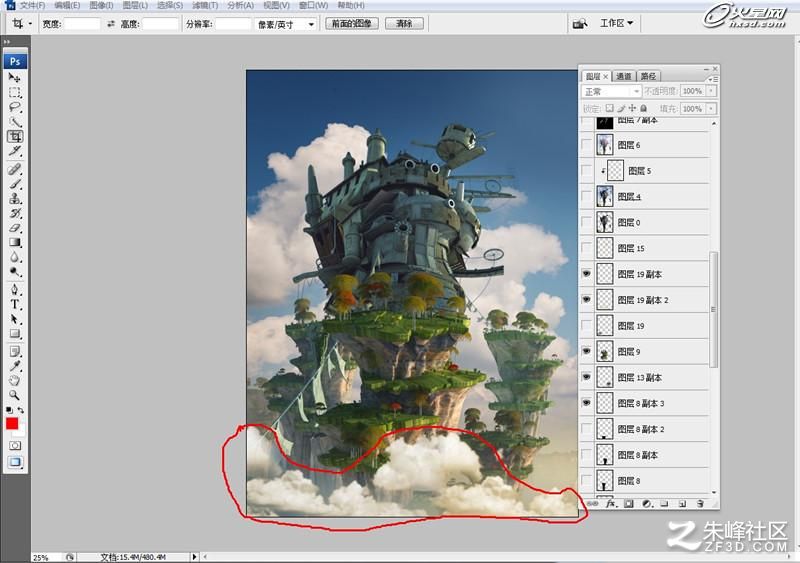800x563 pixels.
Task: Show layer 图层 0
Action: (x=587, y=222)
